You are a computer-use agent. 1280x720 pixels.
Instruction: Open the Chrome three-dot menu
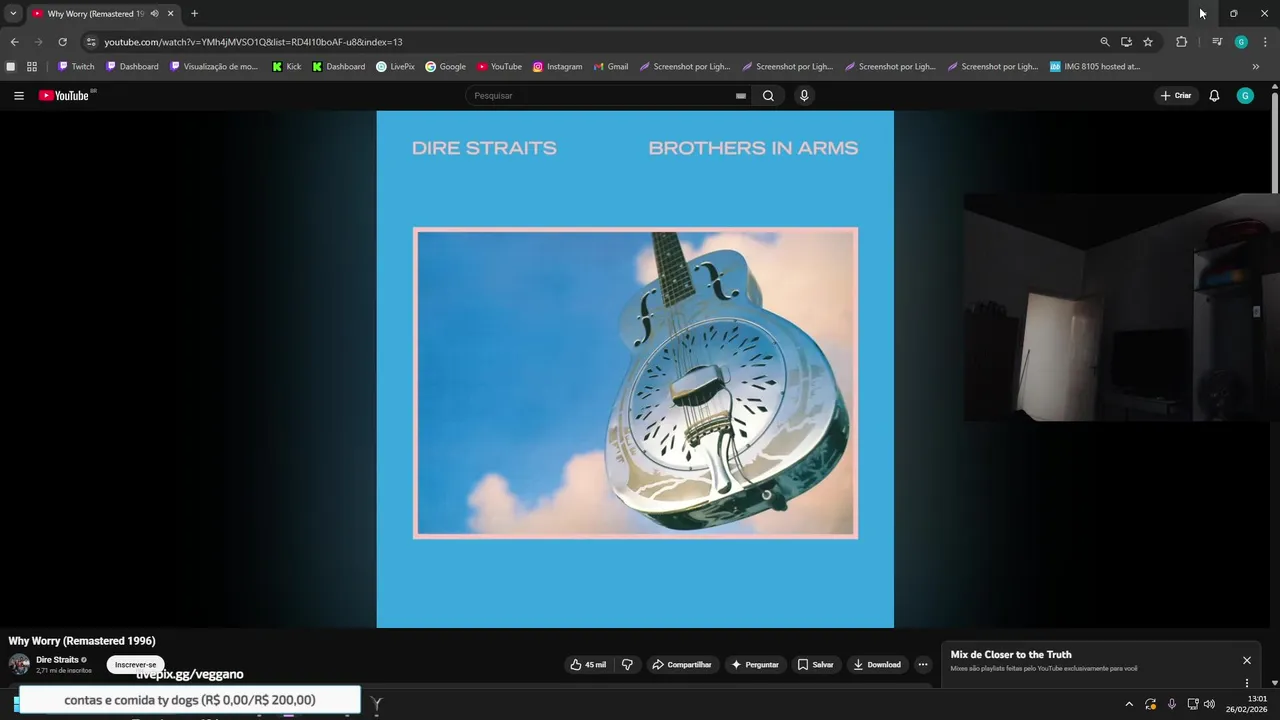coord(1265,42)
